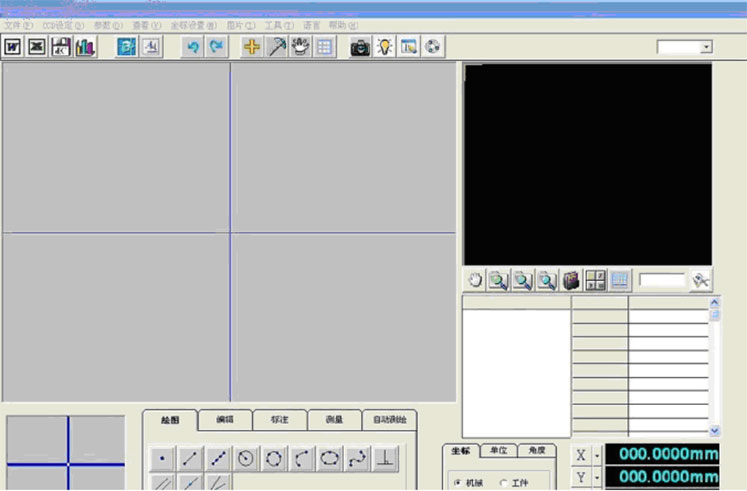Select the 工件 radio button
This screenshot has height=491, width=747.
tap(503, 483)
